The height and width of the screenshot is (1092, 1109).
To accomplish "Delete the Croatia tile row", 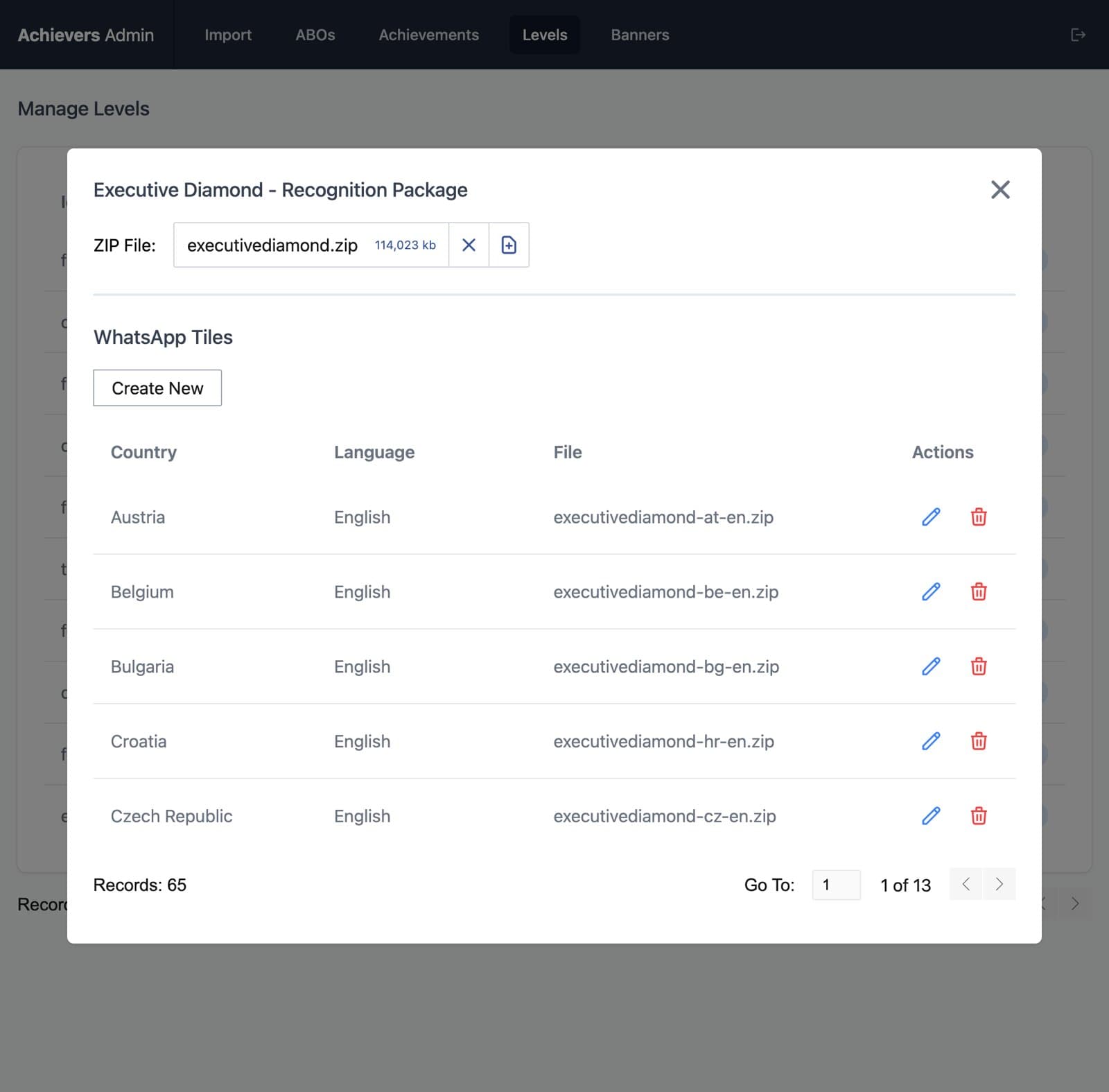I will (x=979, y=741).
